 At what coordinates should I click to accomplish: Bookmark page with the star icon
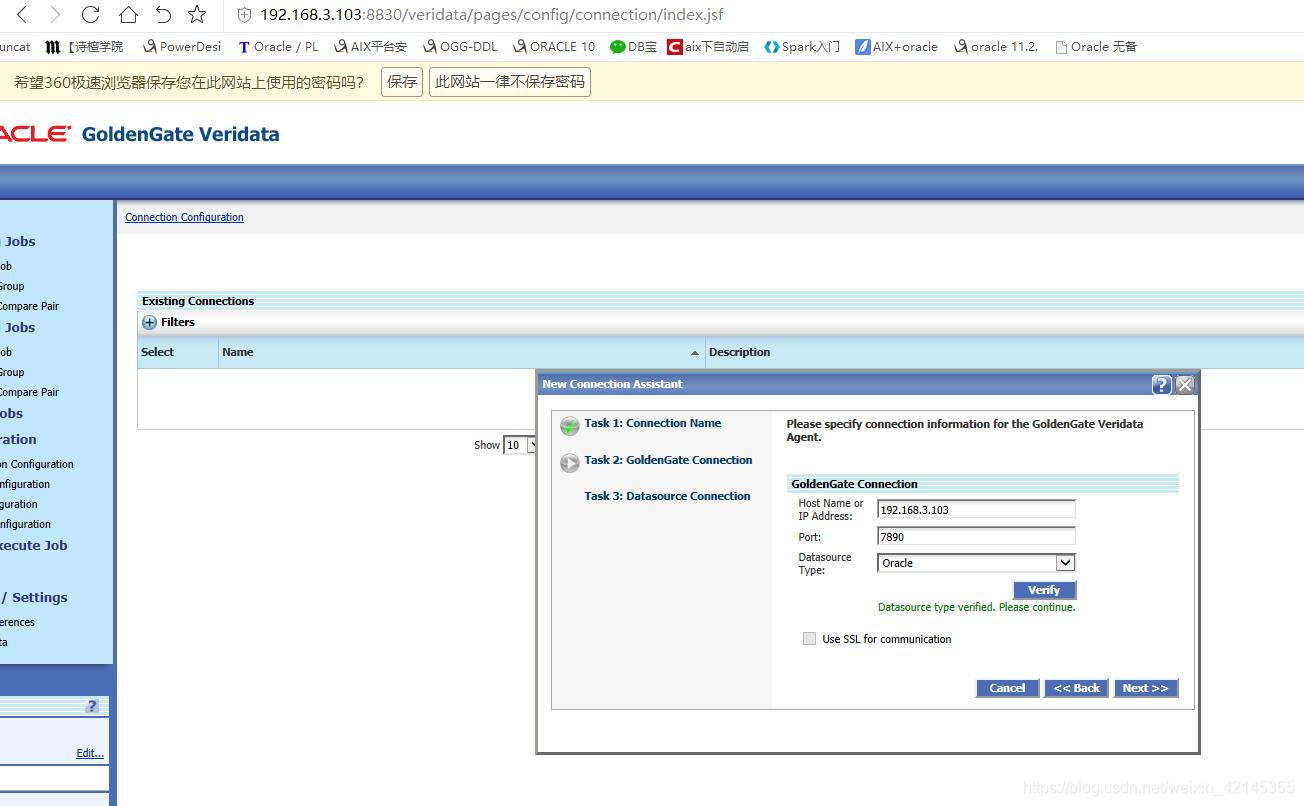[x=198, y=15]
